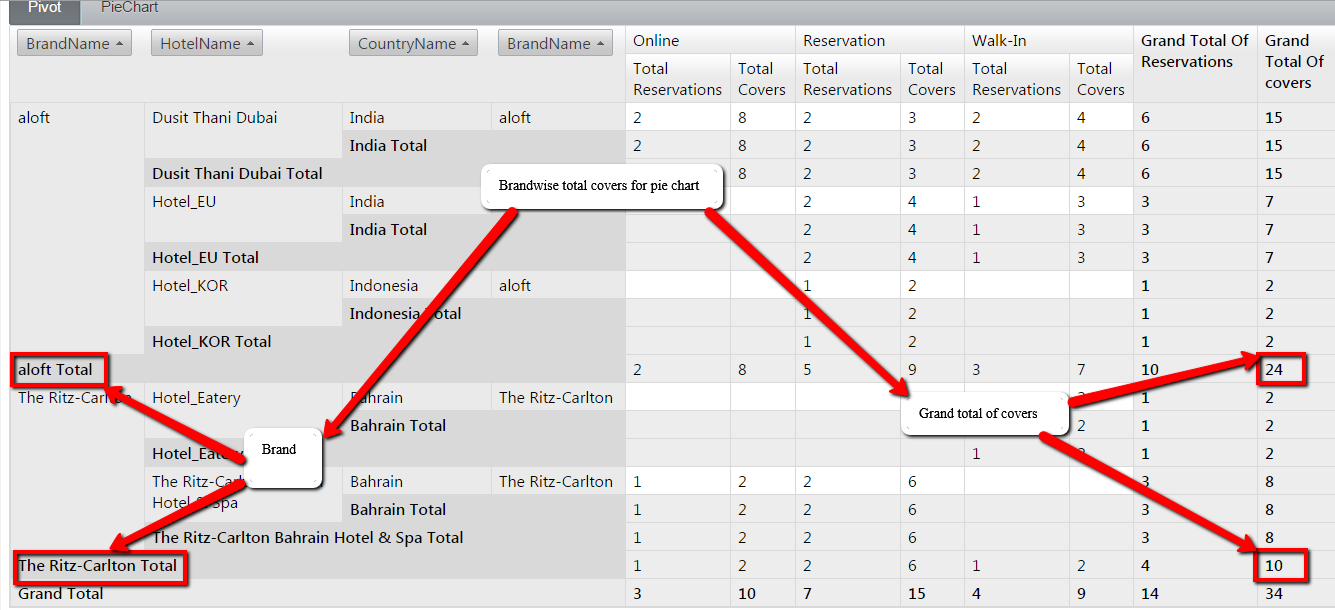Image resolution: width=1335 pixels, height=610 pixels.
Task: Switch to the PieChart tab
Action: tap(129, 8)
